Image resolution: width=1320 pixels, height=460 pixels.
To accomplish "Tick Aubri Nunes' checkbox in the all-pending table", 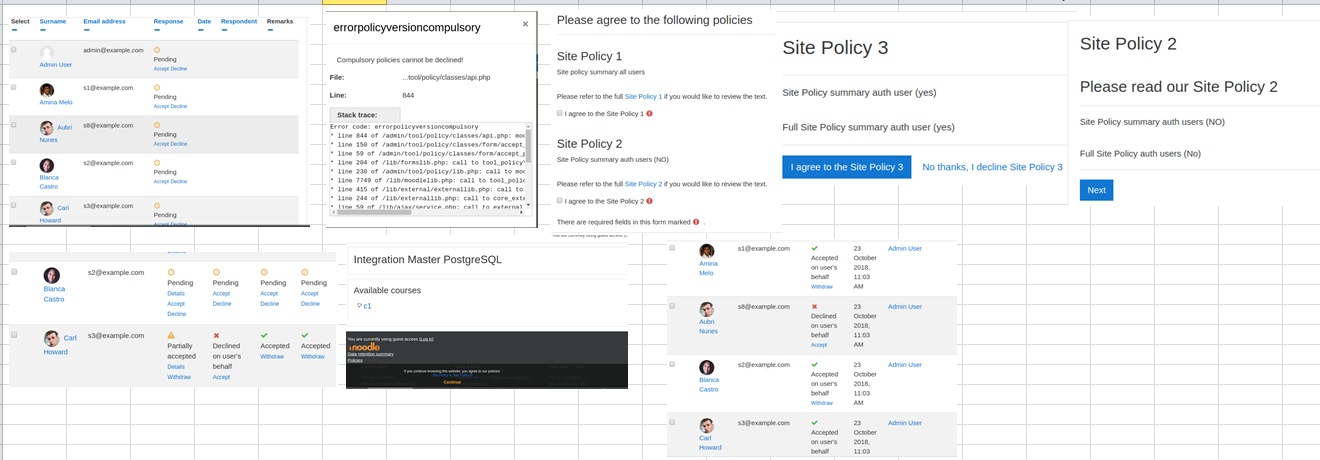I will point(14,125).
